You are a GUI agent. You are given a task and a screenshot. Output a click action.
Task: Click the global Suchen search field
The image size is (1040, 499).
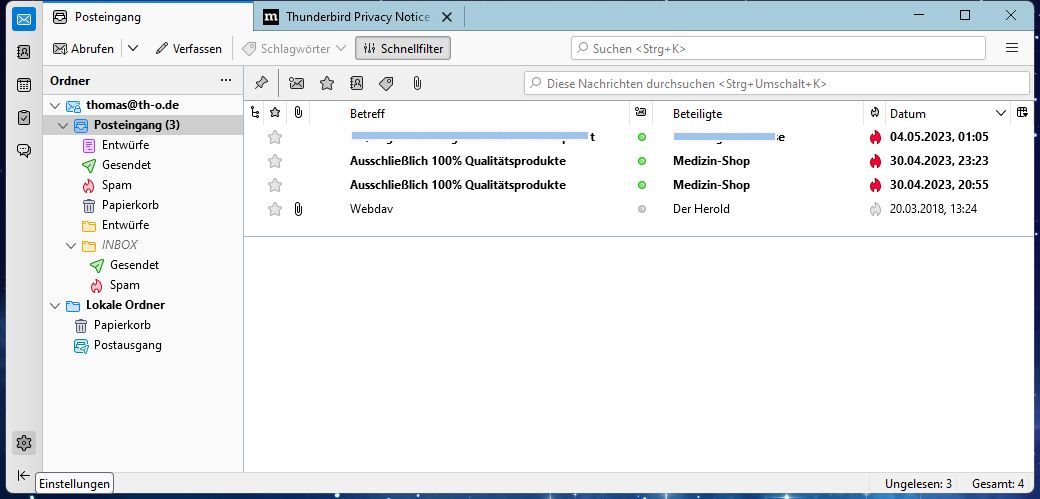(x=778, y=48)
